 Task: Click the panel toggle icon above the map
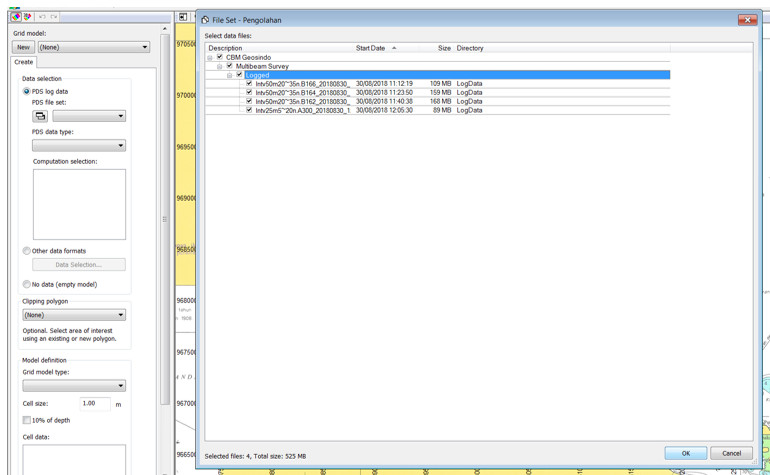coord(183,17)
